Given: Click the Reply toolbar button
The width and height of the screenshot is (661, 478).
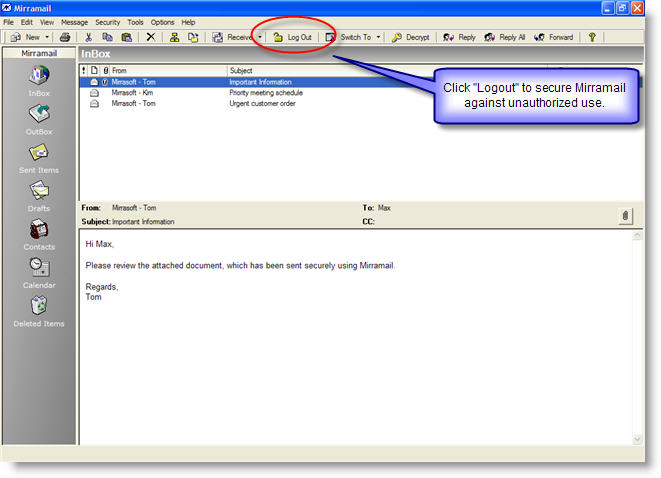Looking at the screenshot, I should pos(459,37).
